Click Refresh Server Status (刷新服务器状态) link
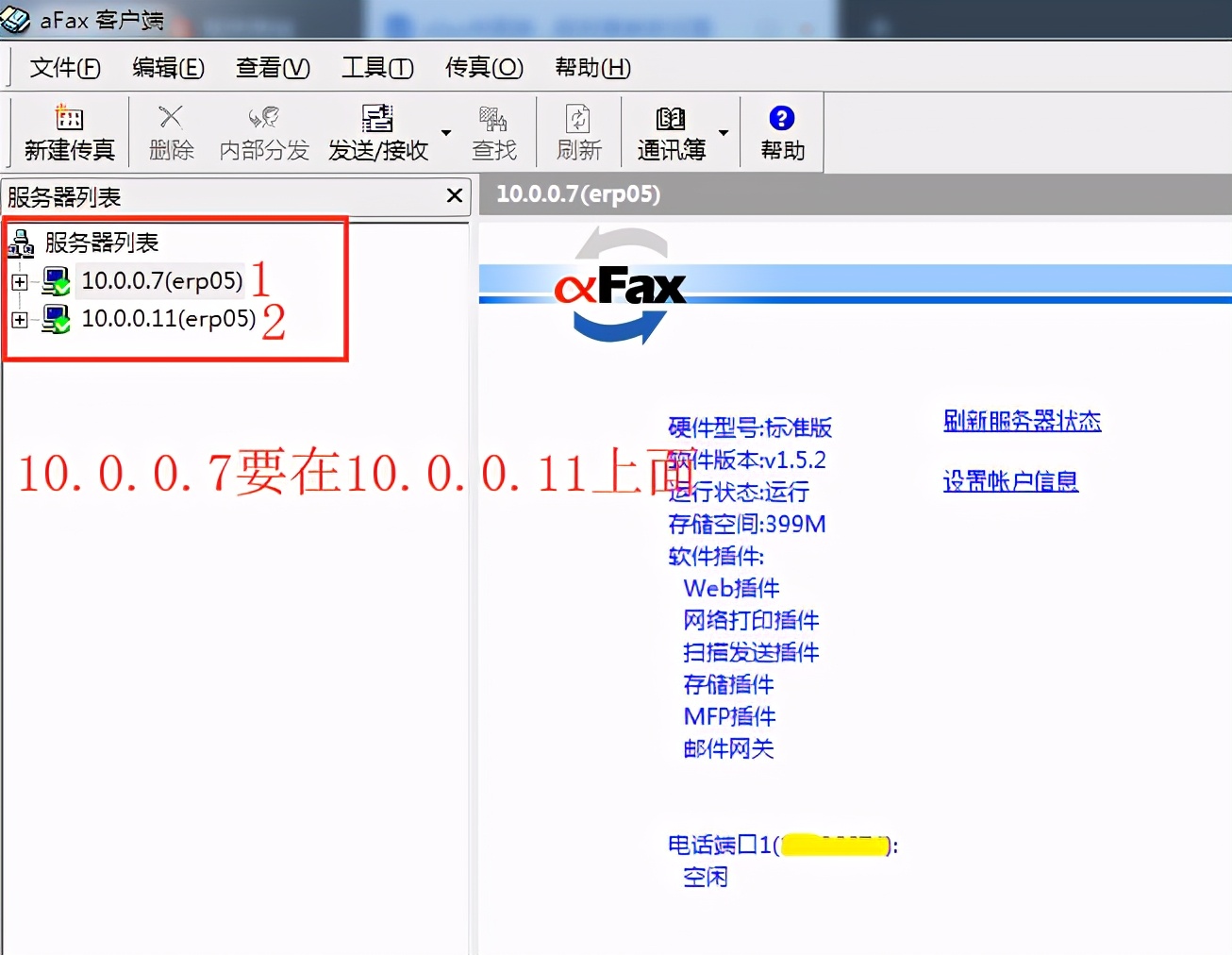1232x955 pixels. click(1023, 421)
